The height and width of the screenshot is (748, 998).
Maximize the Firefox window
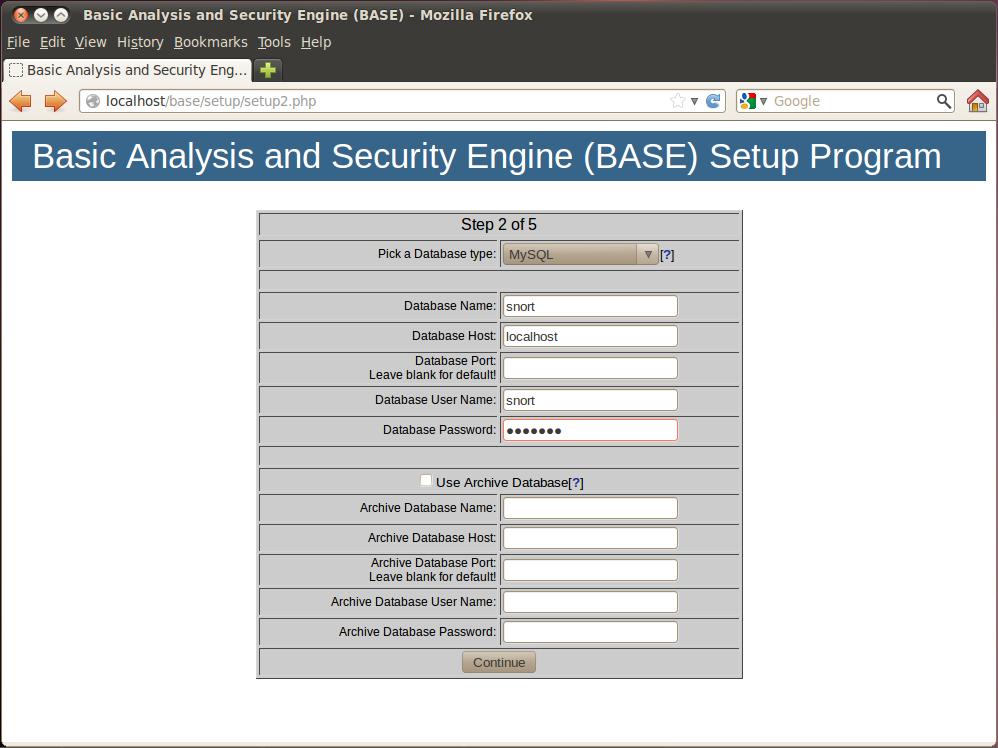[x=60, y=15]
